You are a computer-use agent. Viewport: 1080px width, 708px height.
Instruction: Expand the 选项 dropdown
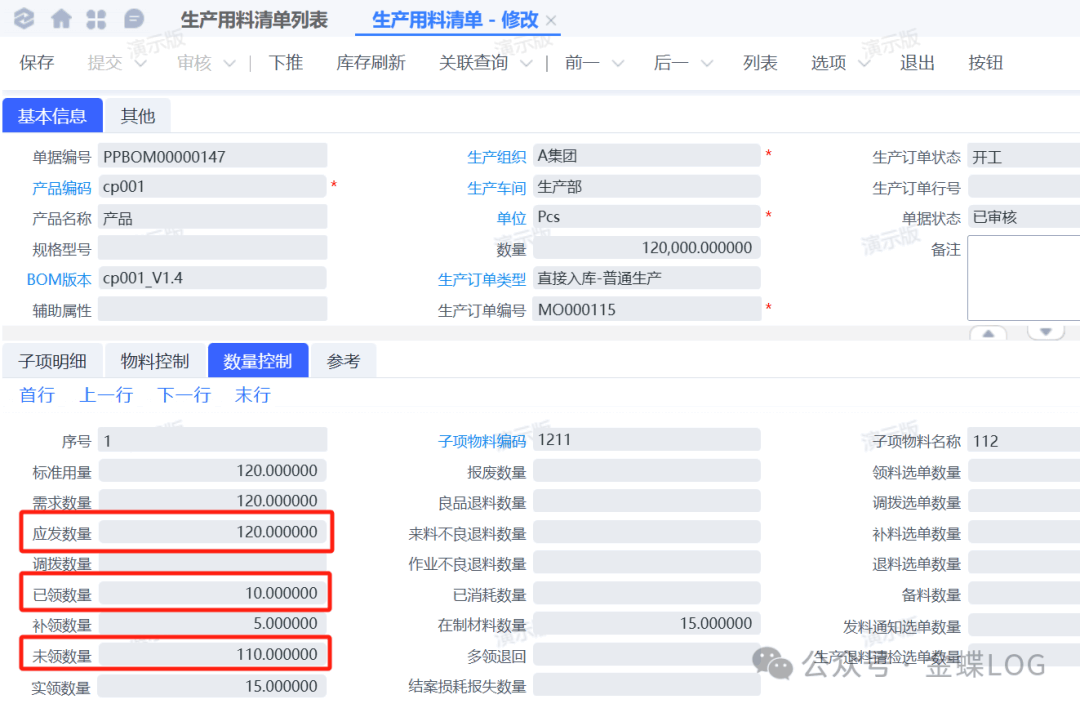863,64
